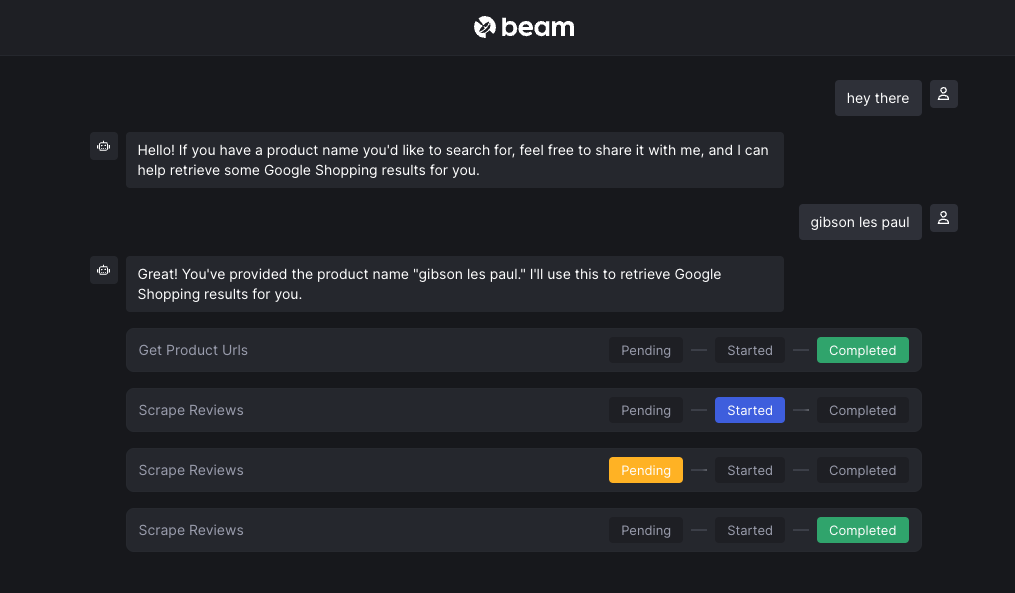Click the Google Shopping greeting message text
The image size is (1015, 593).
coord(453,160)
